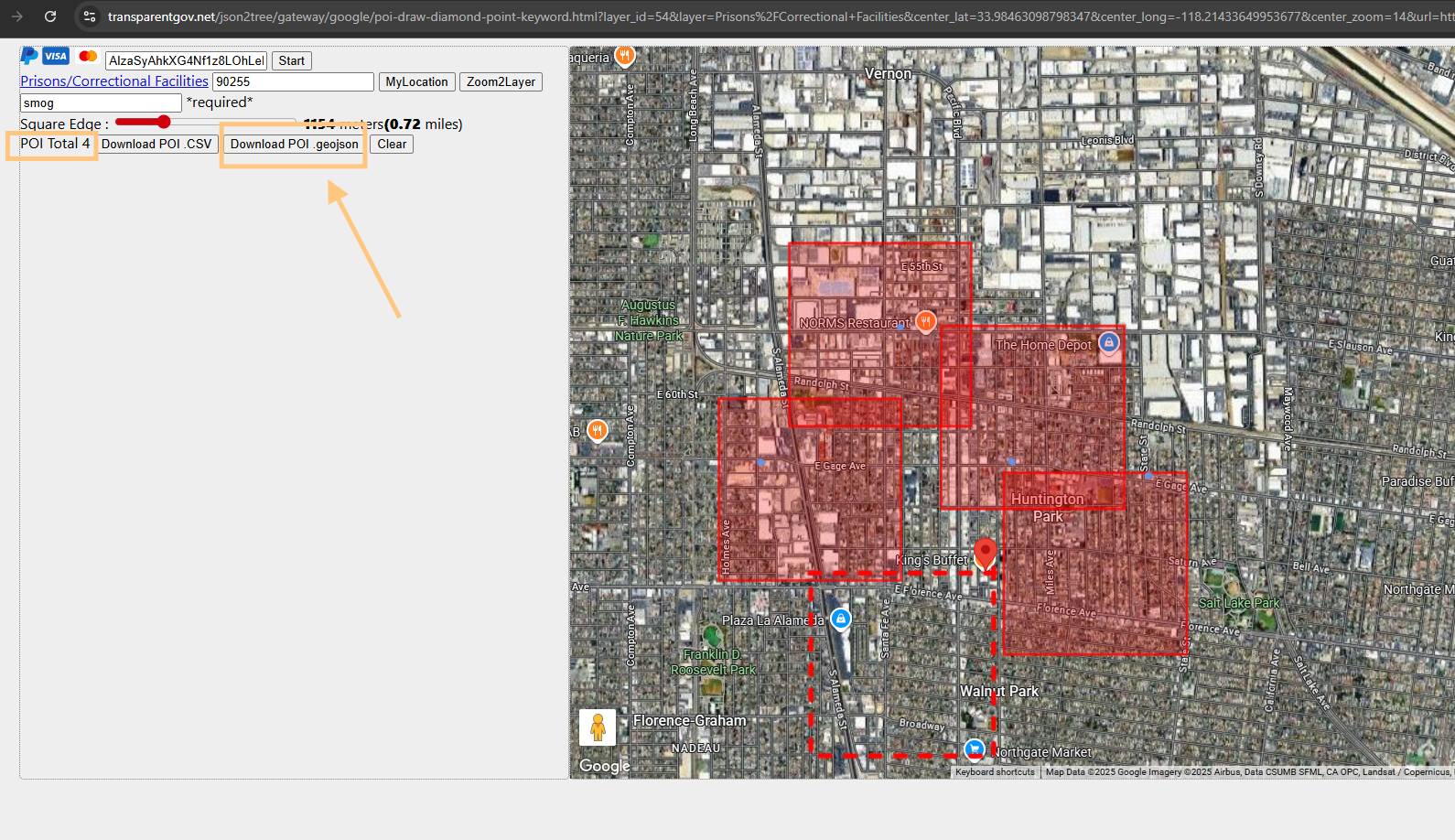The width and height of the screenshot is (1455, 840).
Task: Click the VISA card icon
Action: coord(56,56)
